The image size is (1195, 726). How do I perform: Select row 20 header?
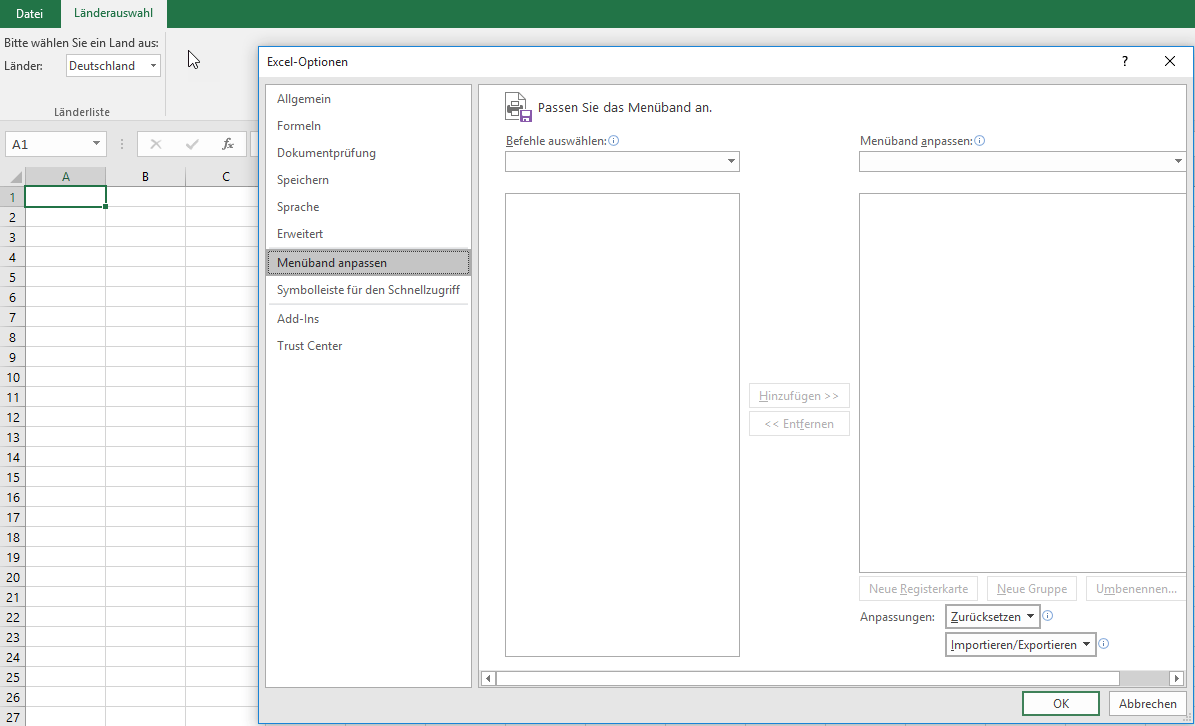point(12,577)
